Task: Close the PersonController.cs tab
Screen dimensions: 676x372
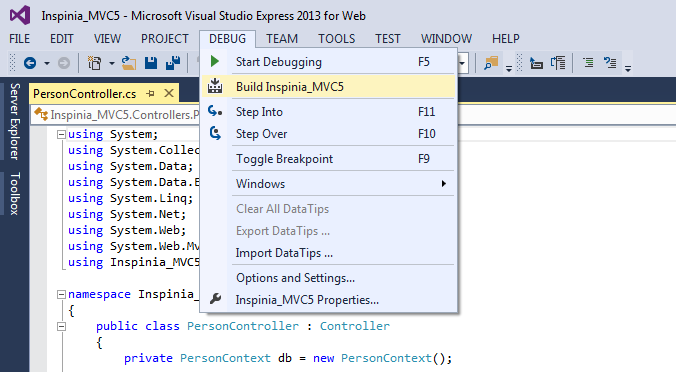Action: (x=169, y=93)
